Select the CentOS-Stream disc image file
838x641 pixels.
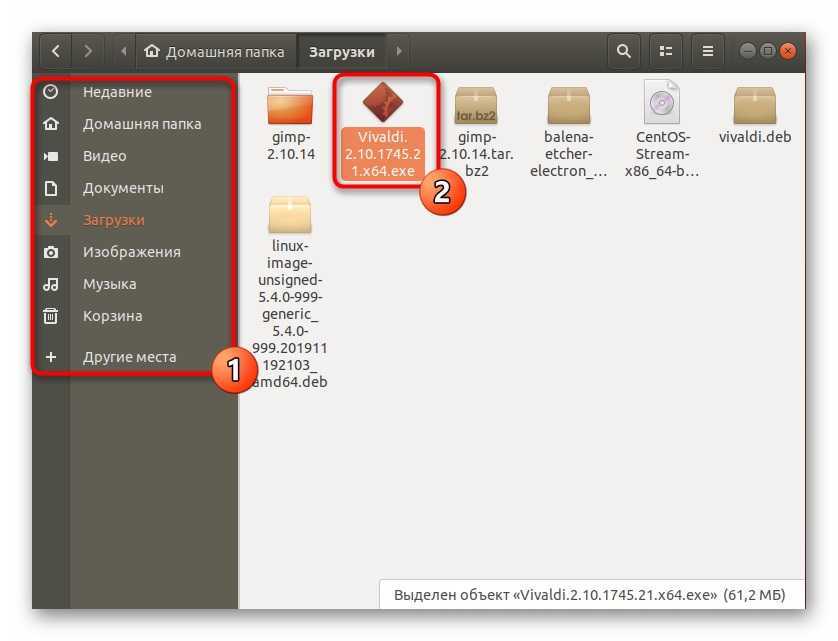point(662,103)
